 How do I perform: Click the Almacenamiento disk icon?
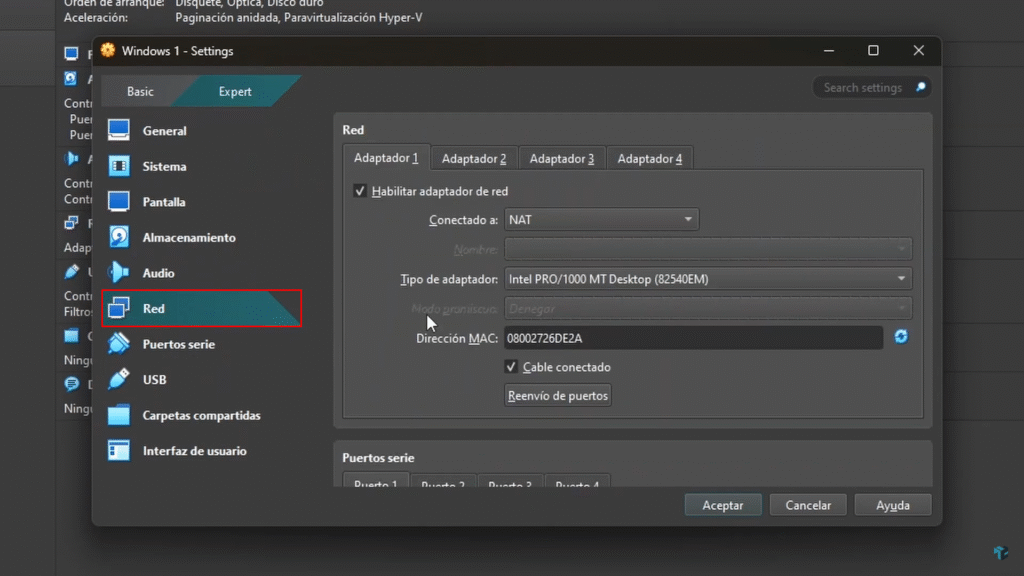tap(119, 237)
